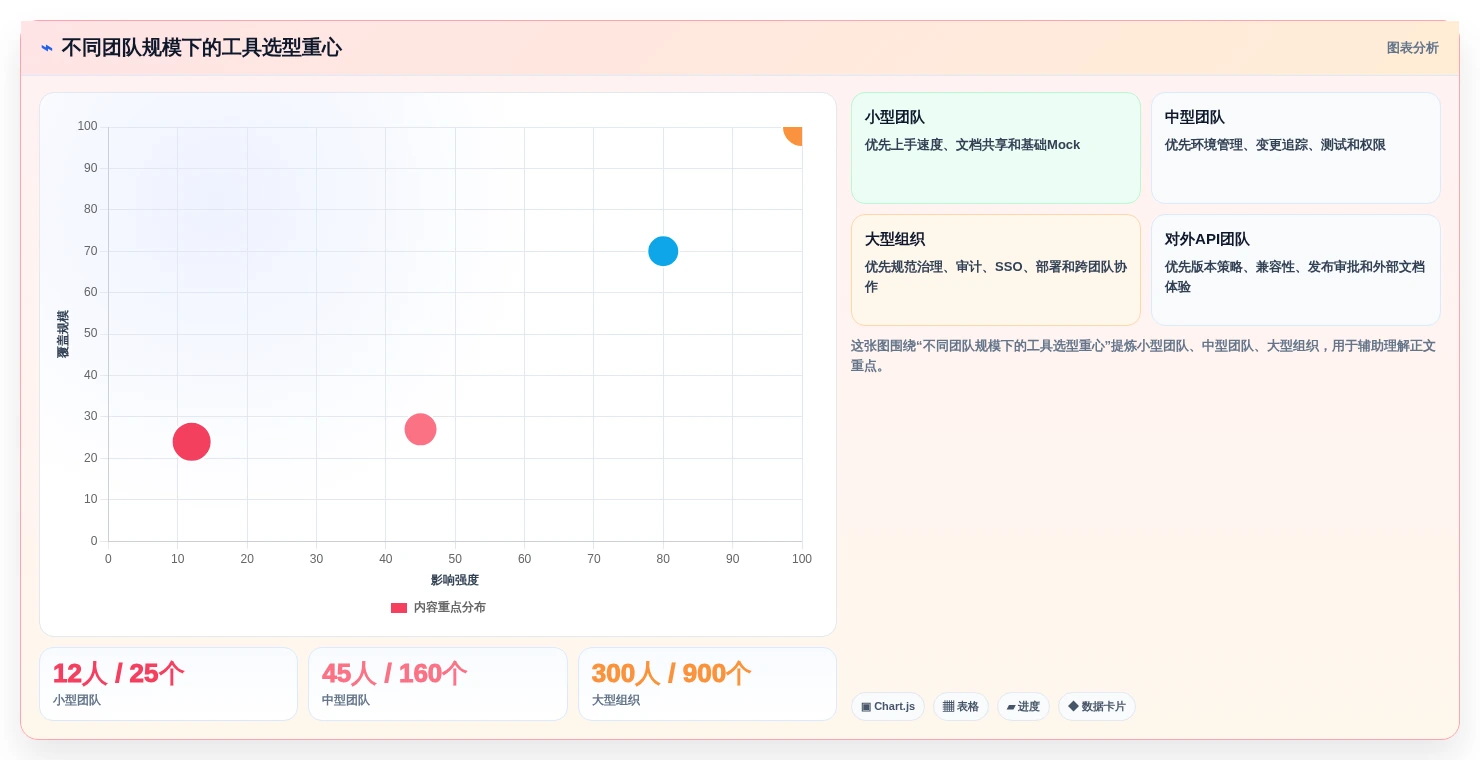Click the grid icon in 表格 chip

click(948, 706)
